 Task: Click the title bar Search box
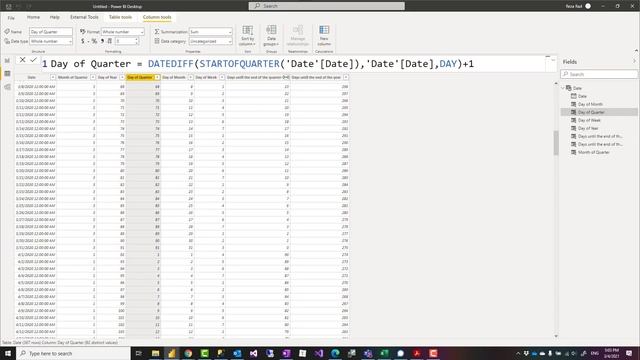(327, 6)
